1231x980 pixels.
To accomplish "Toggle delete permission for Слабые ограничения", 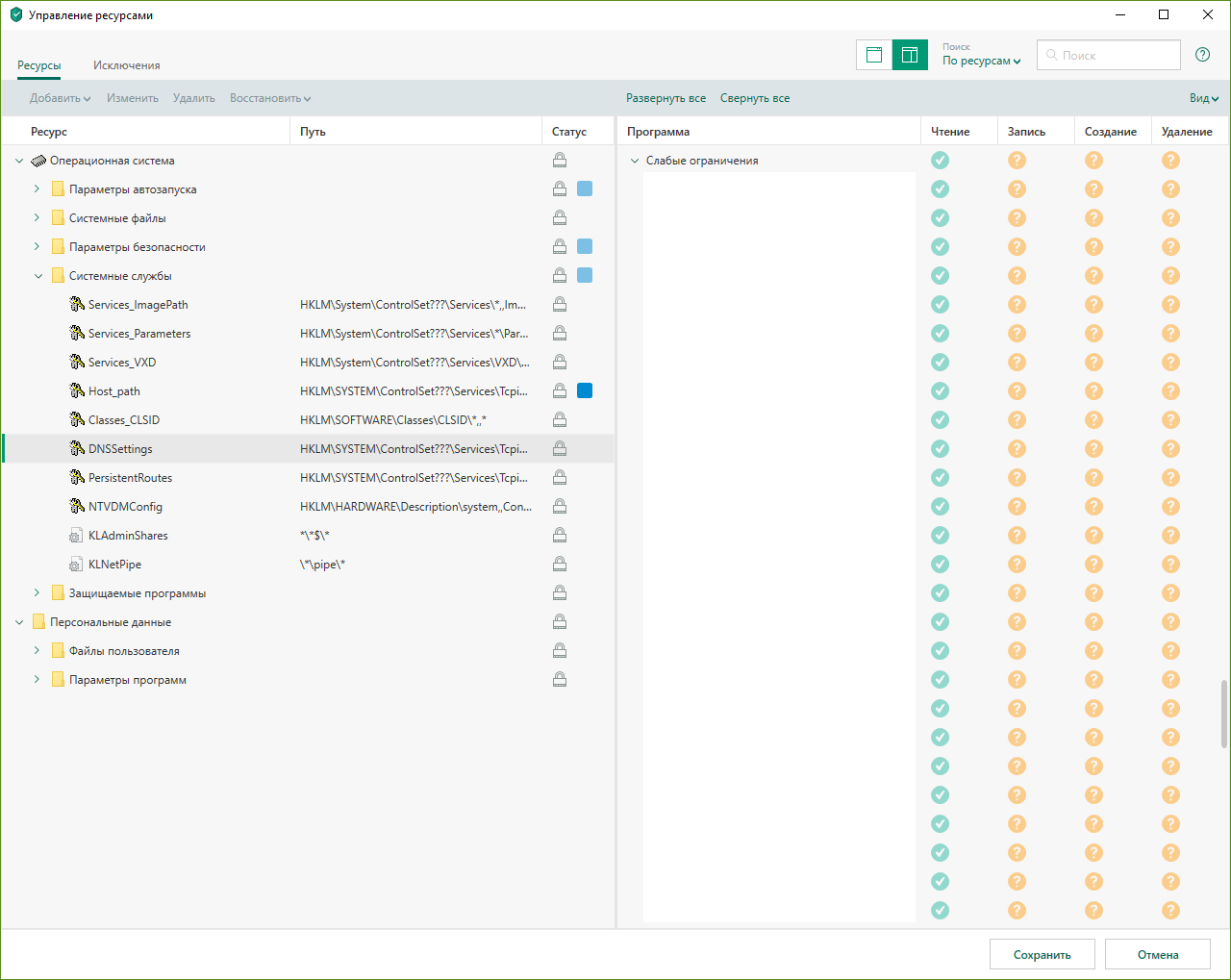I will 1170,161.
